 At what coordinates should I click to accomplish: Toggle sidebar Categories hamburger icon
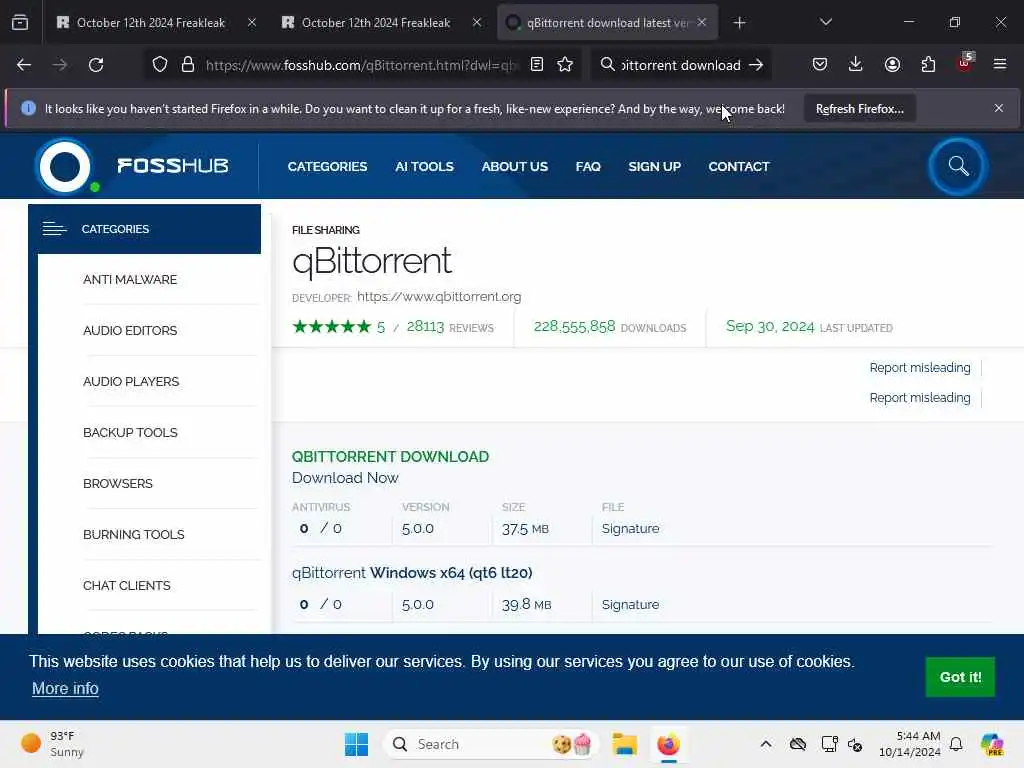(x=54, y=229)
